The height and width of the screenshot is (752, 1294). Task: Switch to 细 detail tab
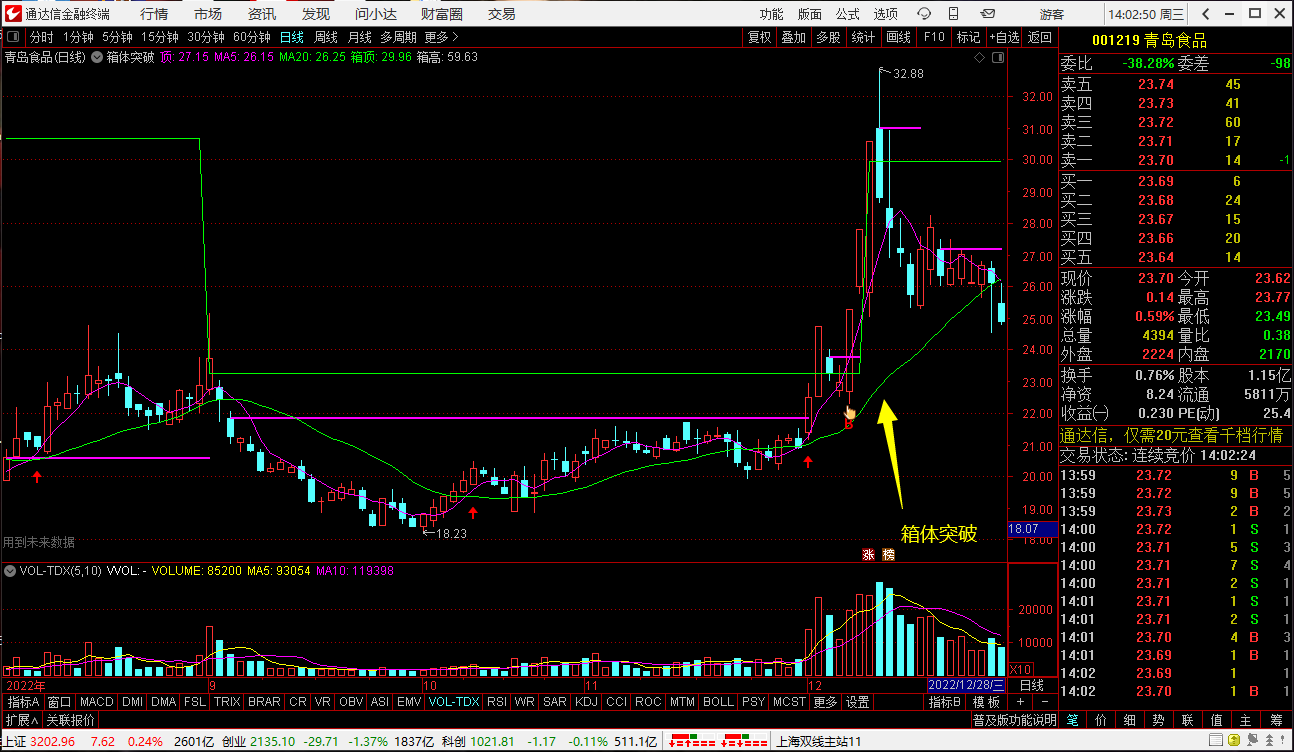point(1130,719)
